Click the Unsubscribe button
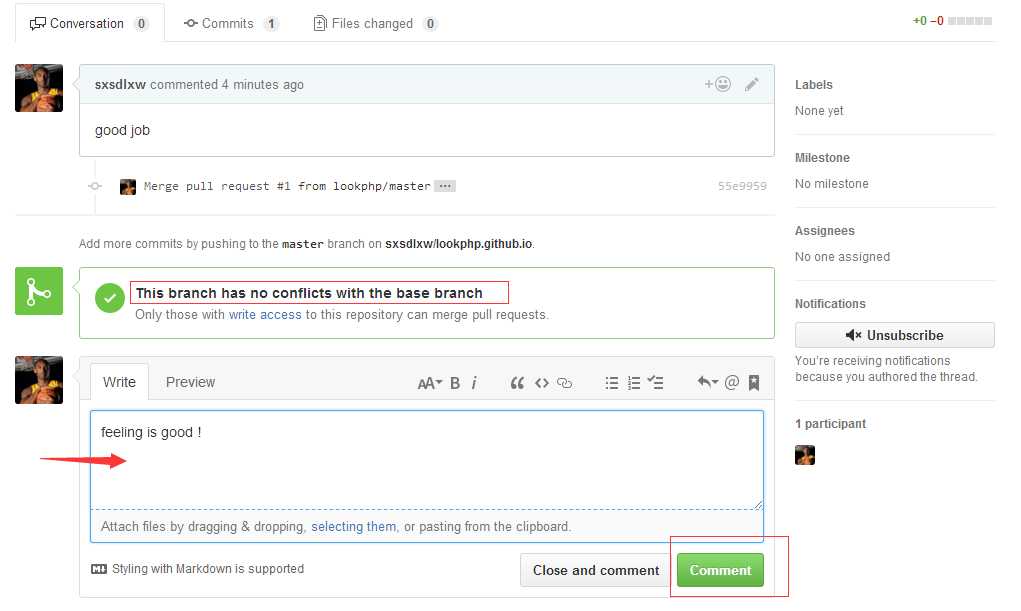 (895, 335)
